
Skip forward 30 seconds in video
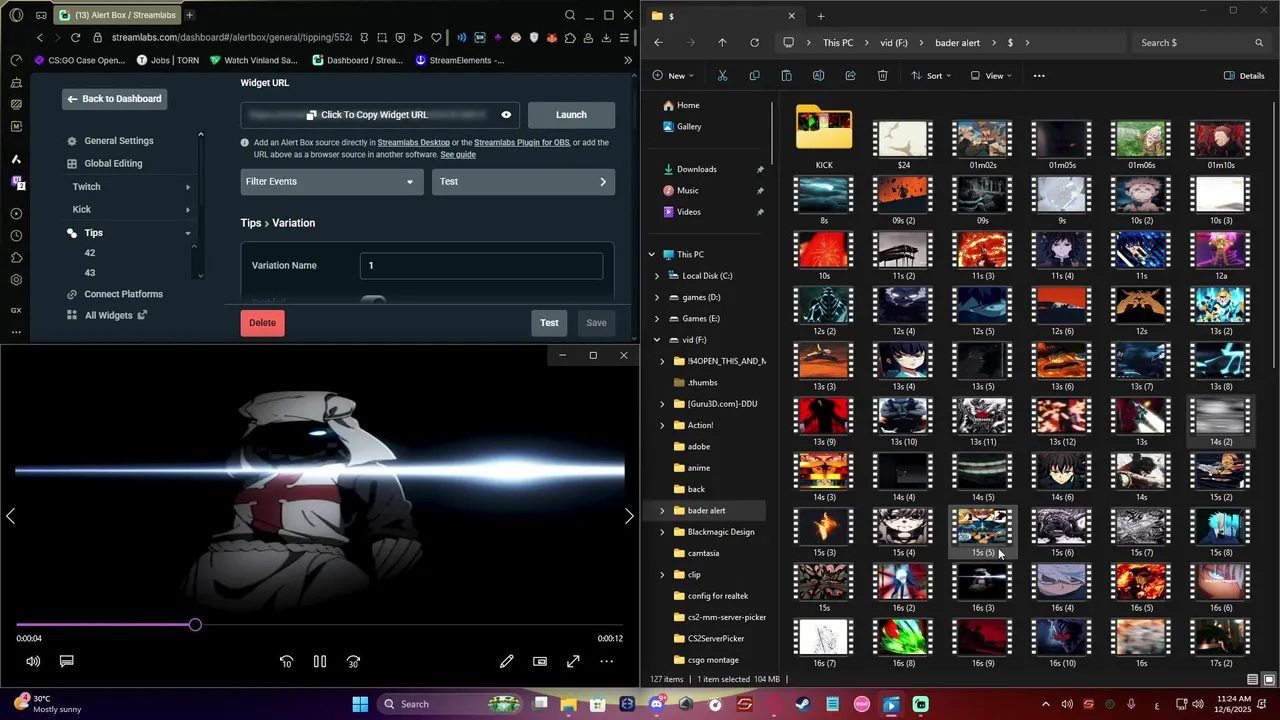tap(353, 661)
